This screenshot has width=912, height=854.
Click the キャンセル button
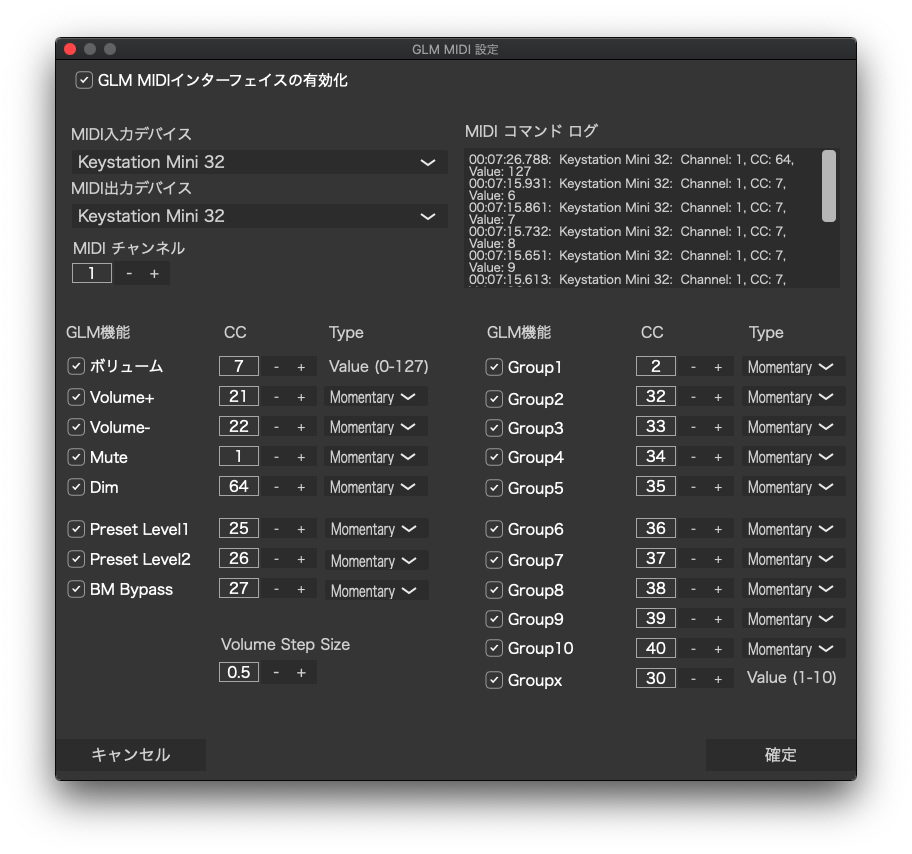[131, 755]
